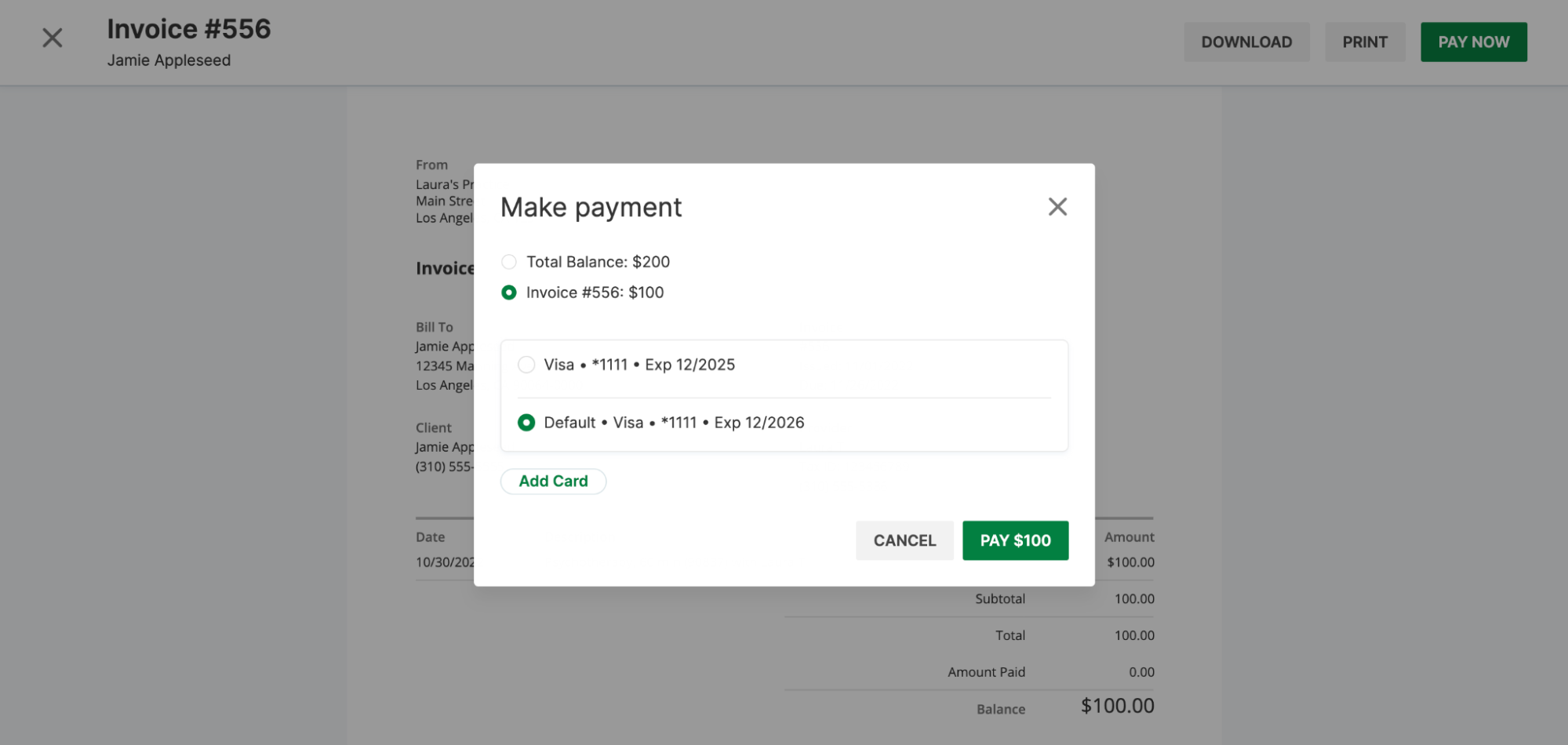Screen dimensions: 1568x745
Task: Click the Amount Paid row
Action: click(986, 672)
